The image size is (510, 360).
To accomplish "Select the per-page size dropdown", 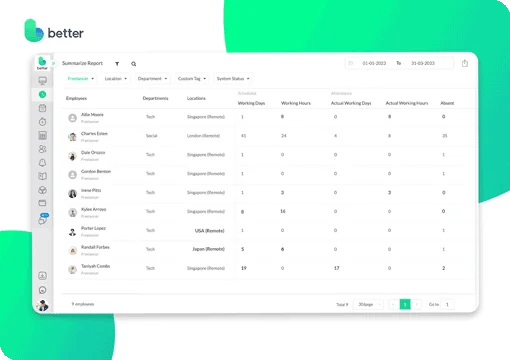I will click(x=368, y=304).
